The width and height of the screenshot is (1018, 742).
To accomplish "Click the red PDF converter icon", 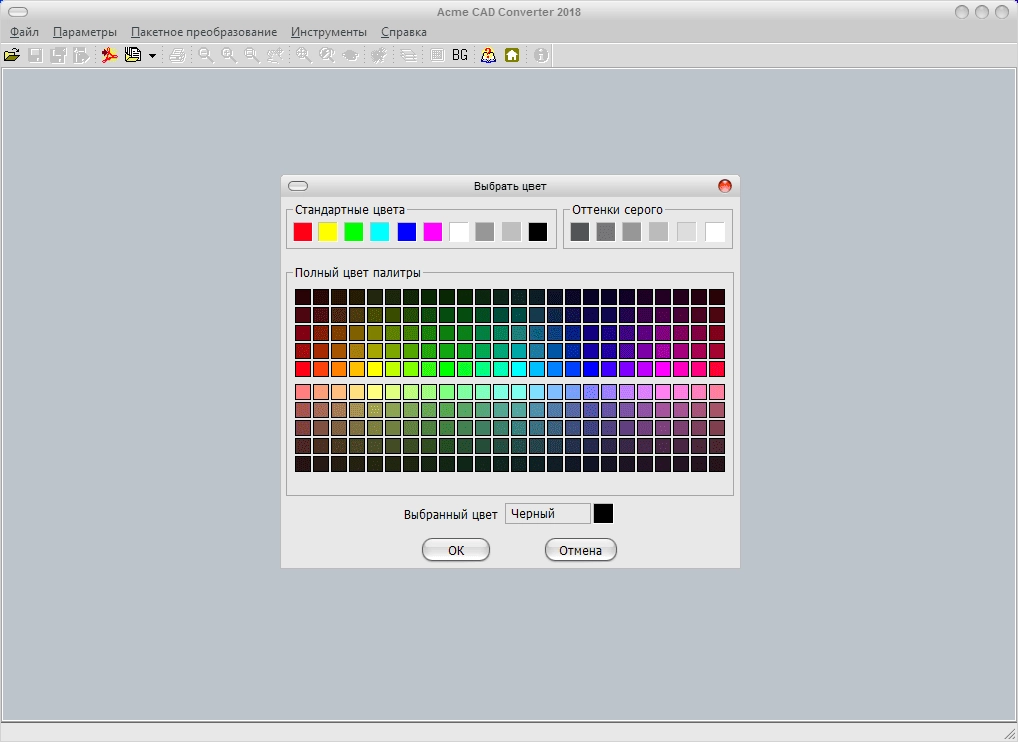I will (109, 55).
